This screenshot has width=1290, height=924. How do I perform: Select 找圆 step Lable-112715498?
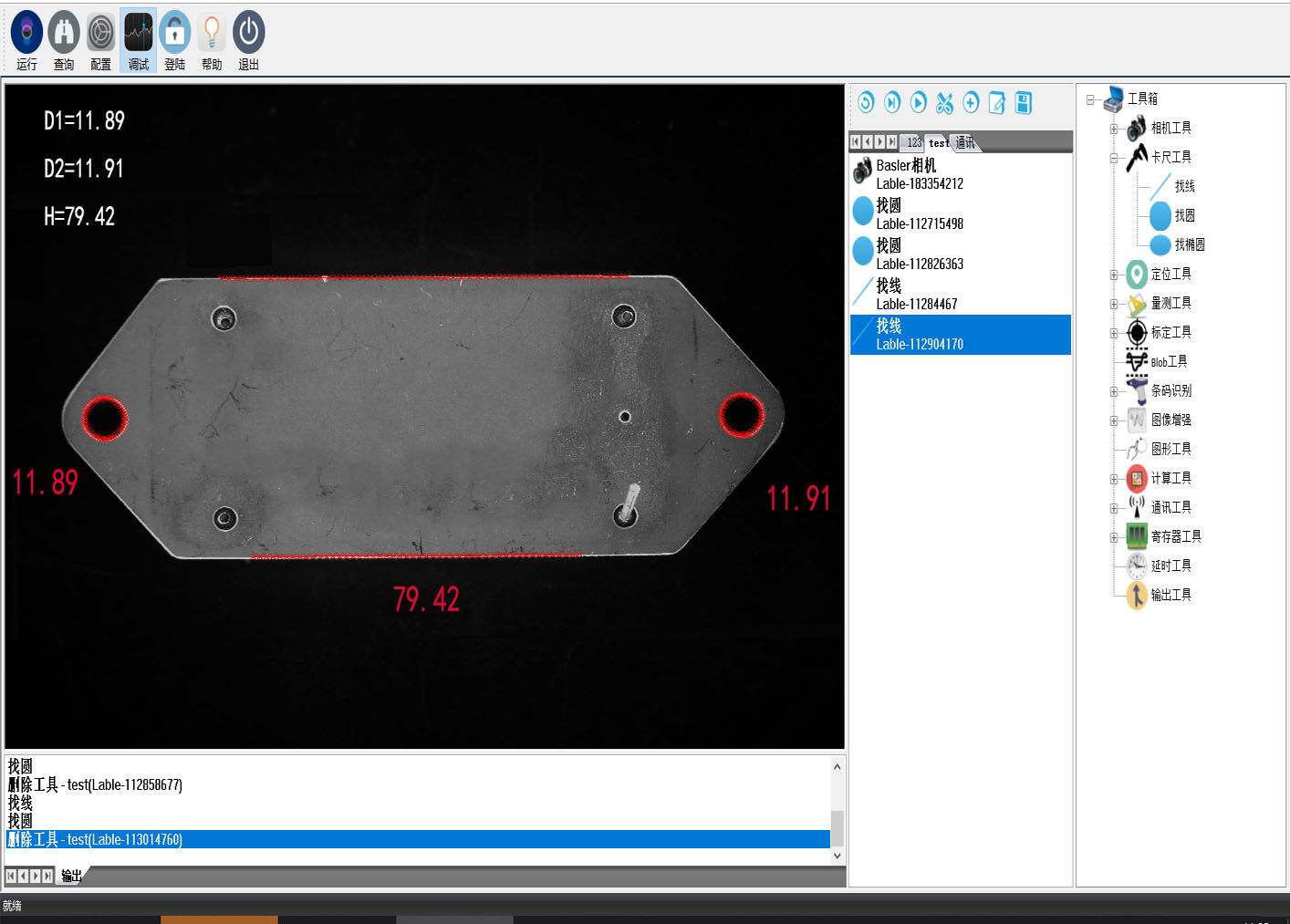coord(961,213)
